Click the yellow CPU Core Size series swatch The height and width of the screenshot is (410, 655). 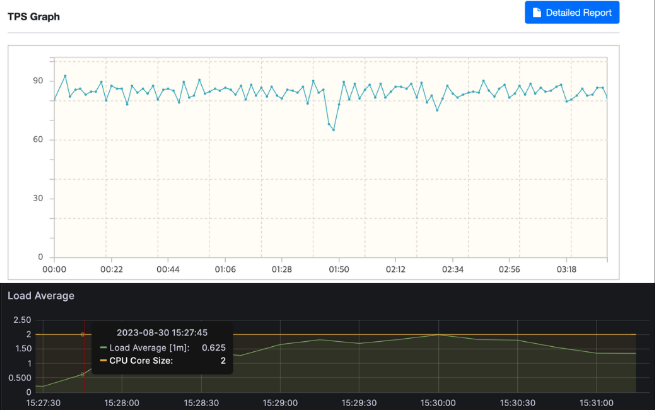[x=103, y=360]
